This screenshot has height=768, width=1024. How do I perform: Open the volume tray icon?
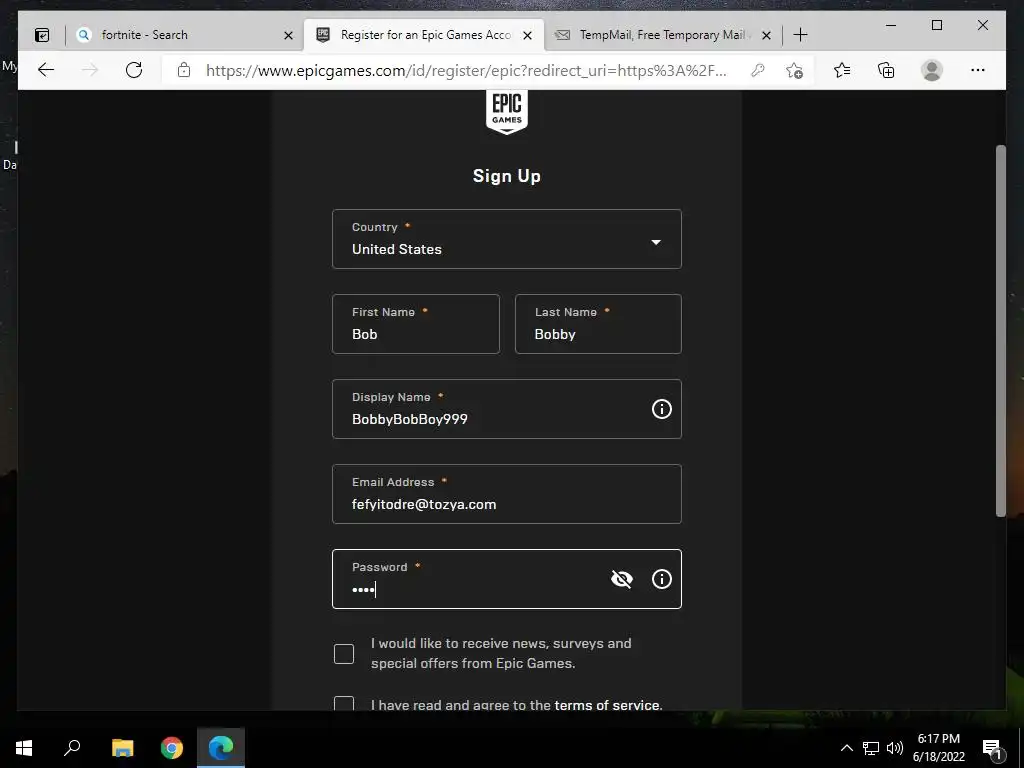click(x=895, y=748)
